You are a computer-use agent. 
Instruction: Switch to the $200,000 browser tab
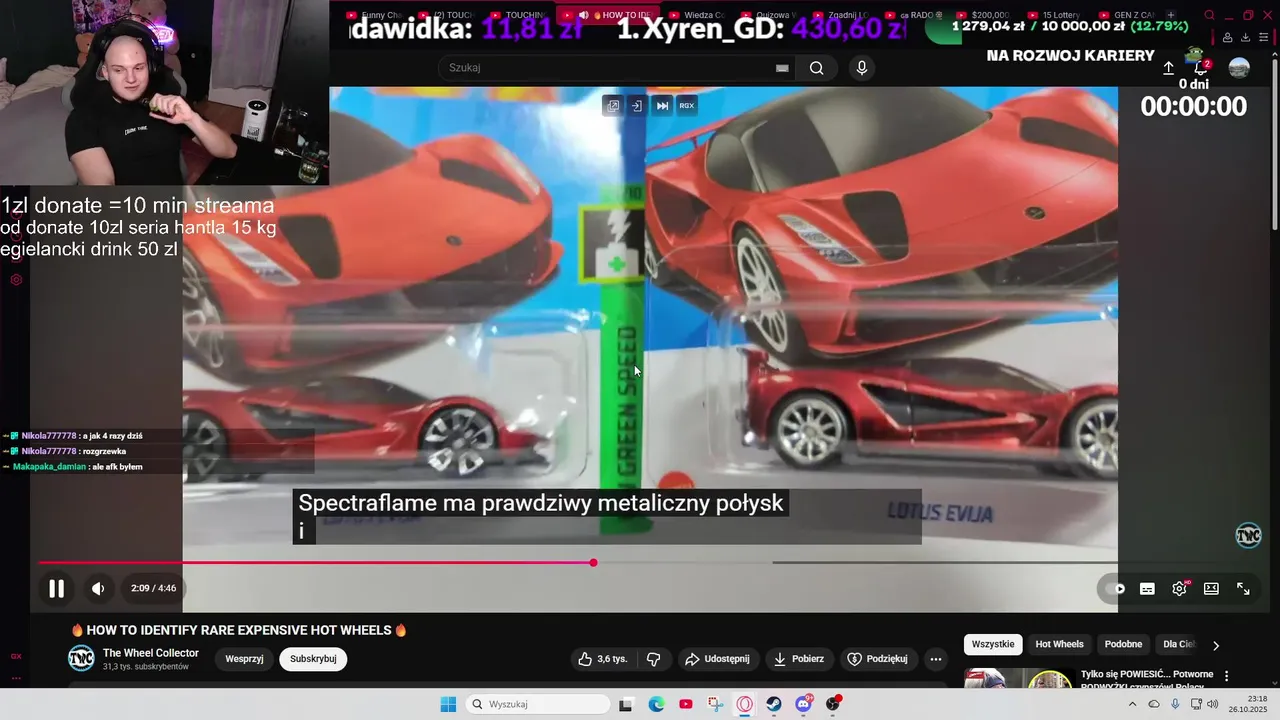point(985,15)
